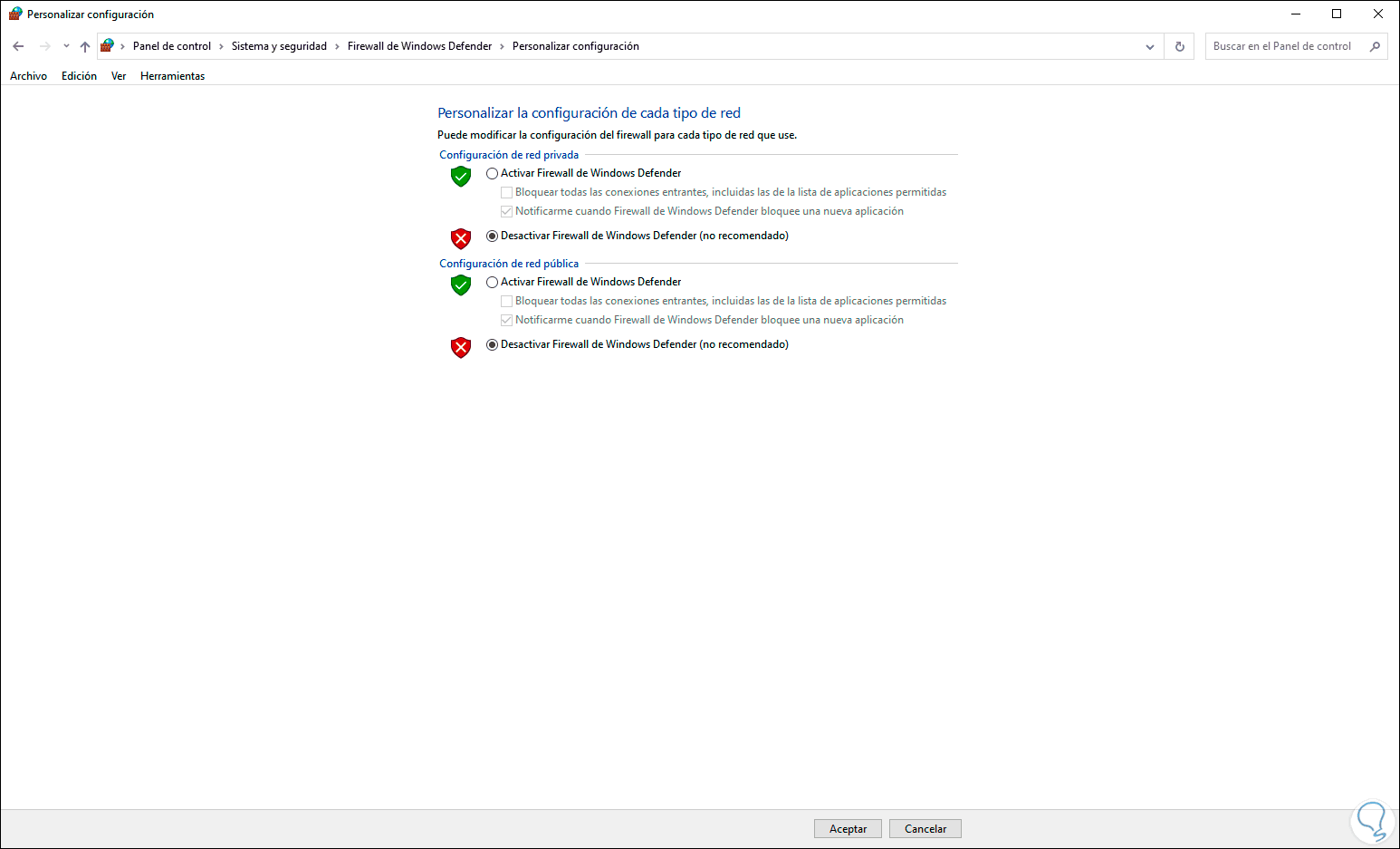Open recent locations dropdown arrow
1400x849 pixels.
pos(66,46)
